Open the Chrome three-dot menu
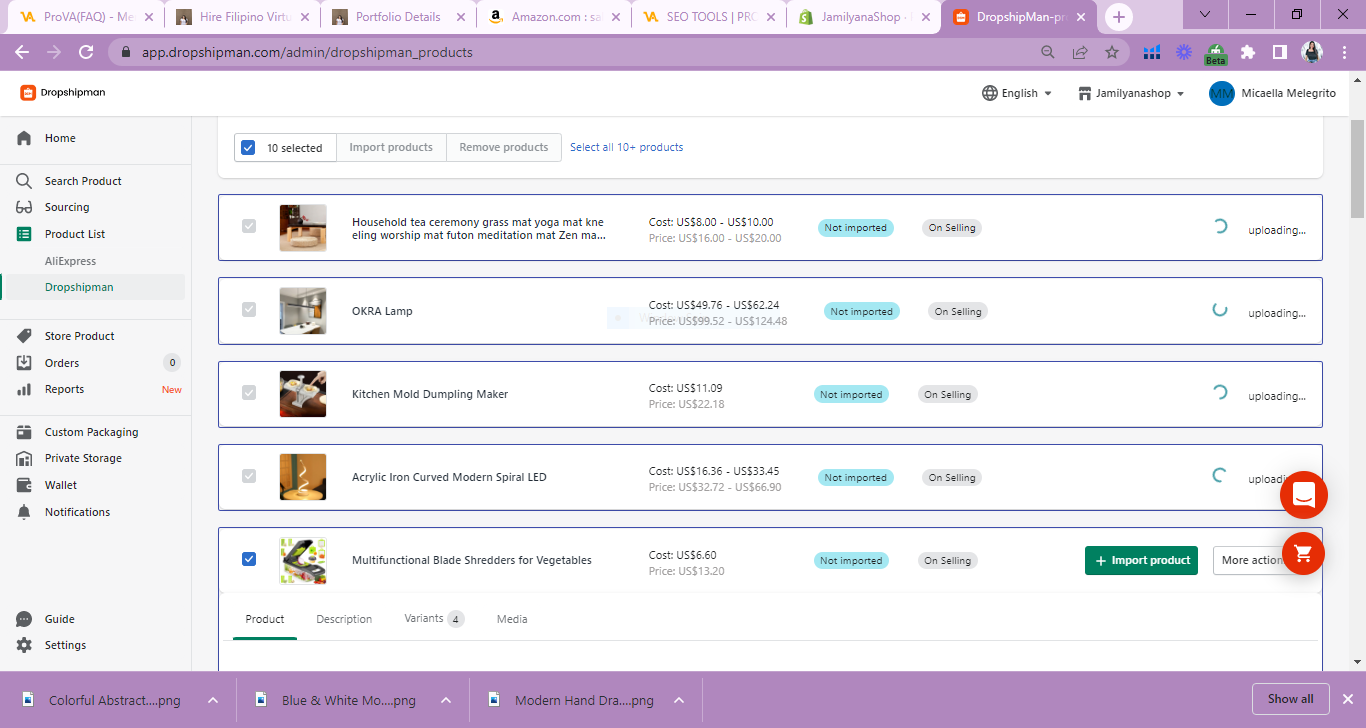 [1345, 52]
